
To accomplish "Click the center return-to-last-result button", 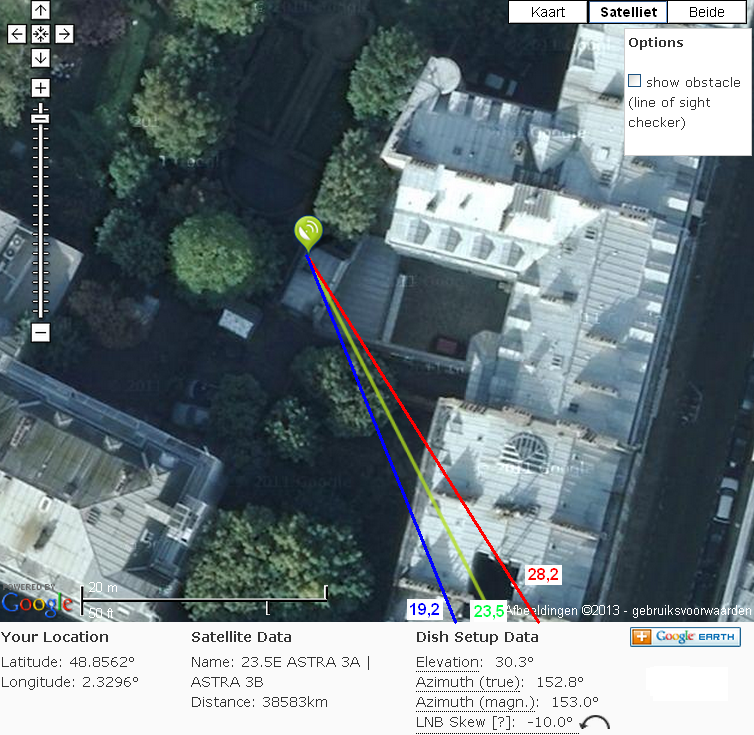I will point(40,34).
